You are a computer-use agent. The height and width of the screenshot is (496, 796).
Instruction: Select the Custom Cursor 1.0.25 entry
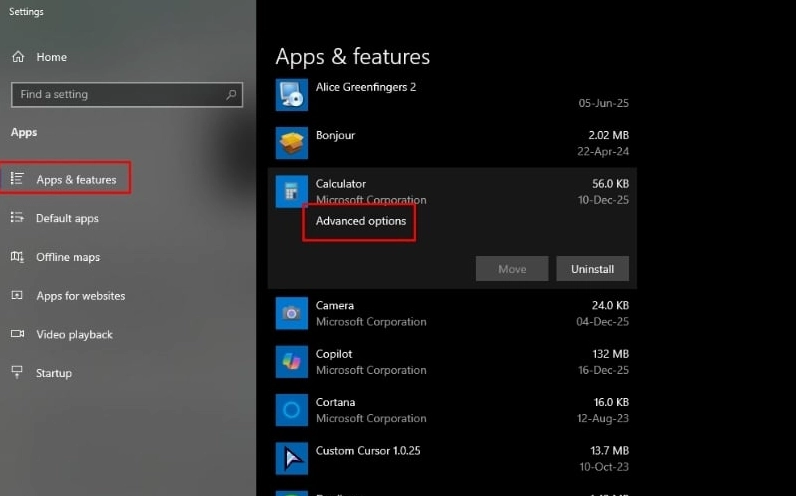pos(368,450)
